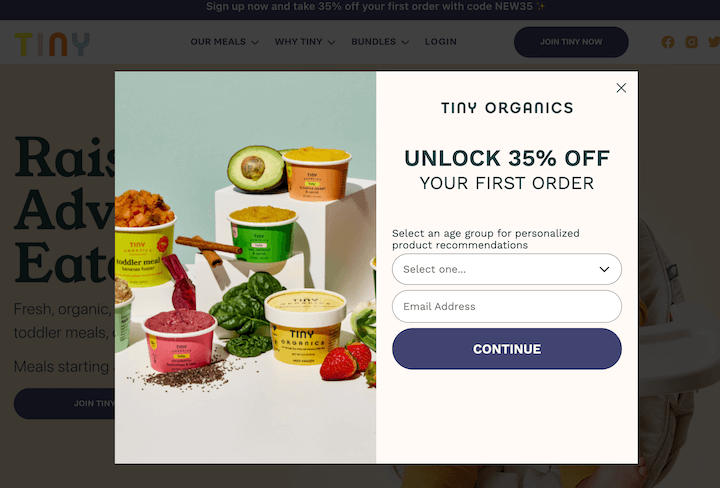Click the Our Meals chevron arrow
The image size is (720, 488).
[x=255, y=42]
